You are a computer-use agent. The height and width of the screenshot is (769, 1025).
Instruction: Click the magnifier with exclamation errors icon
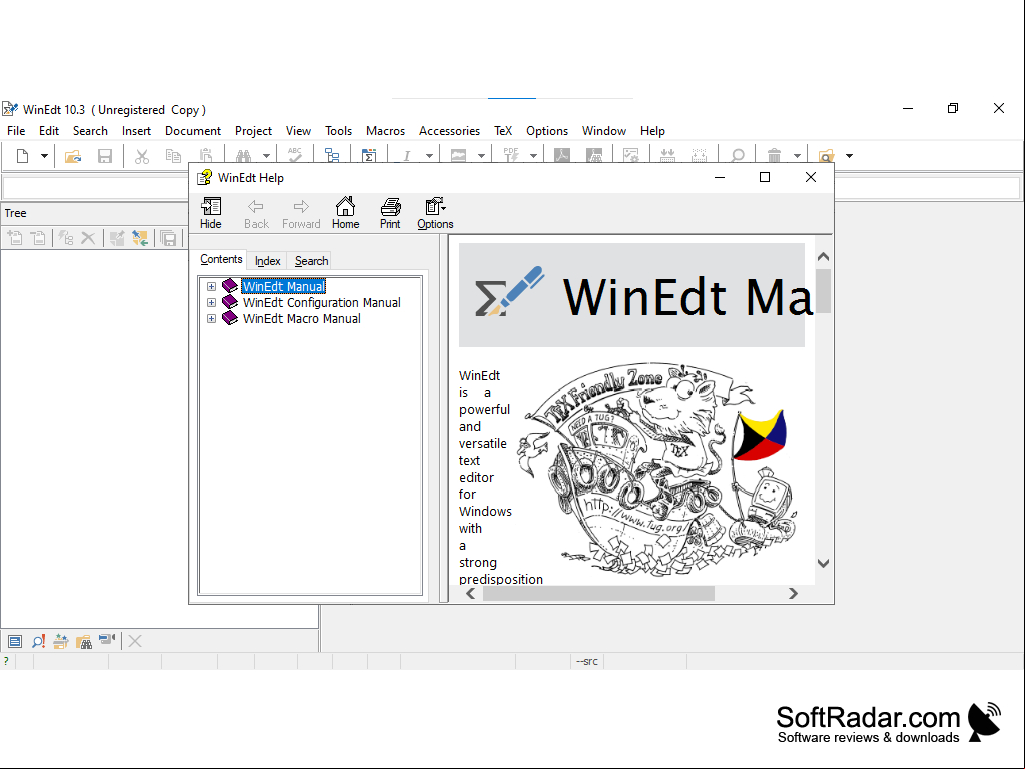[39, 641]
